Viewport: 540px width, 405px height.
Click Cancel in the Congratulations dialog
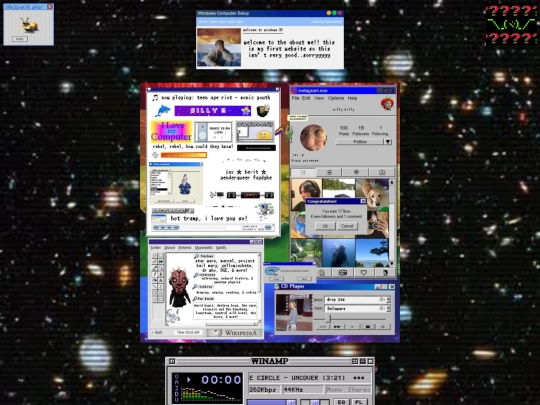coord(347,226)
